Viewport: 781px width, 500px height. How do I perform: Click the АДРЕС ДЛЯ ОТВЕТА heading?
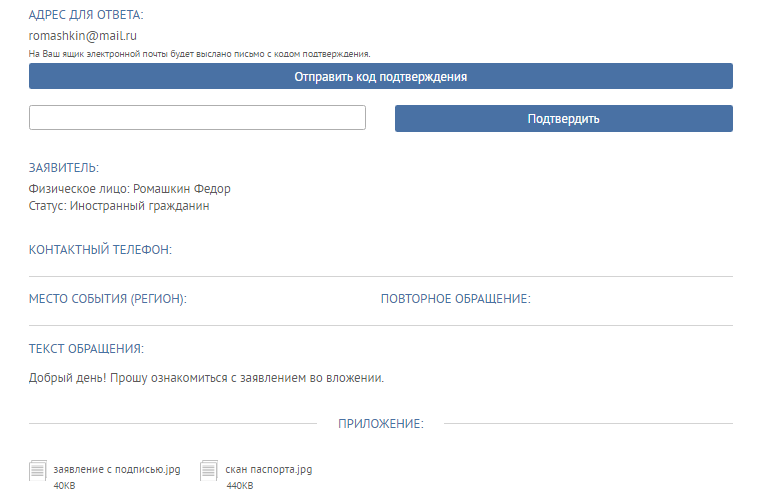point(86,15)
